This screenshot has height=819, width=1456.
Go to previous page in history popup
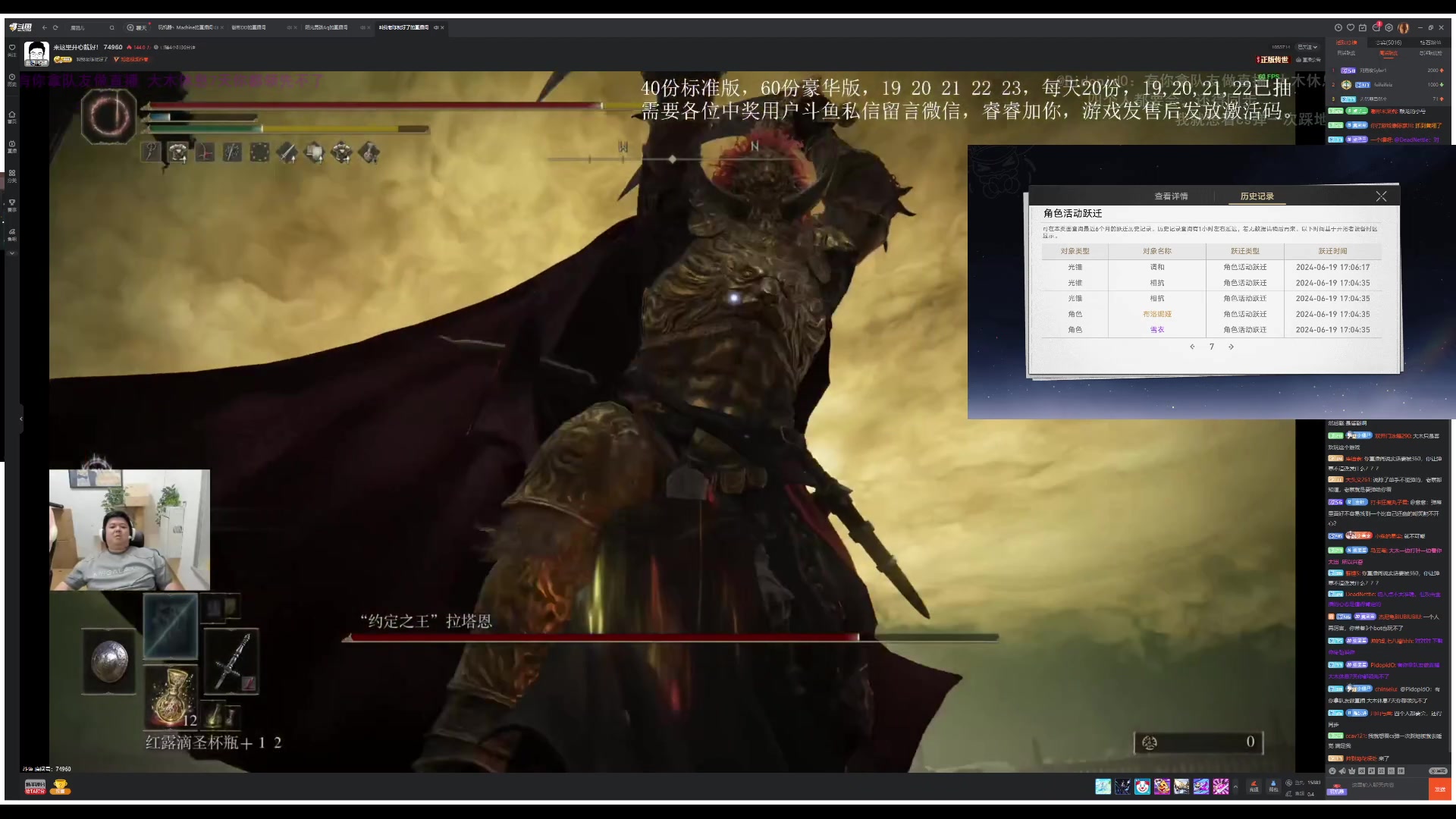pos(1192,347)
